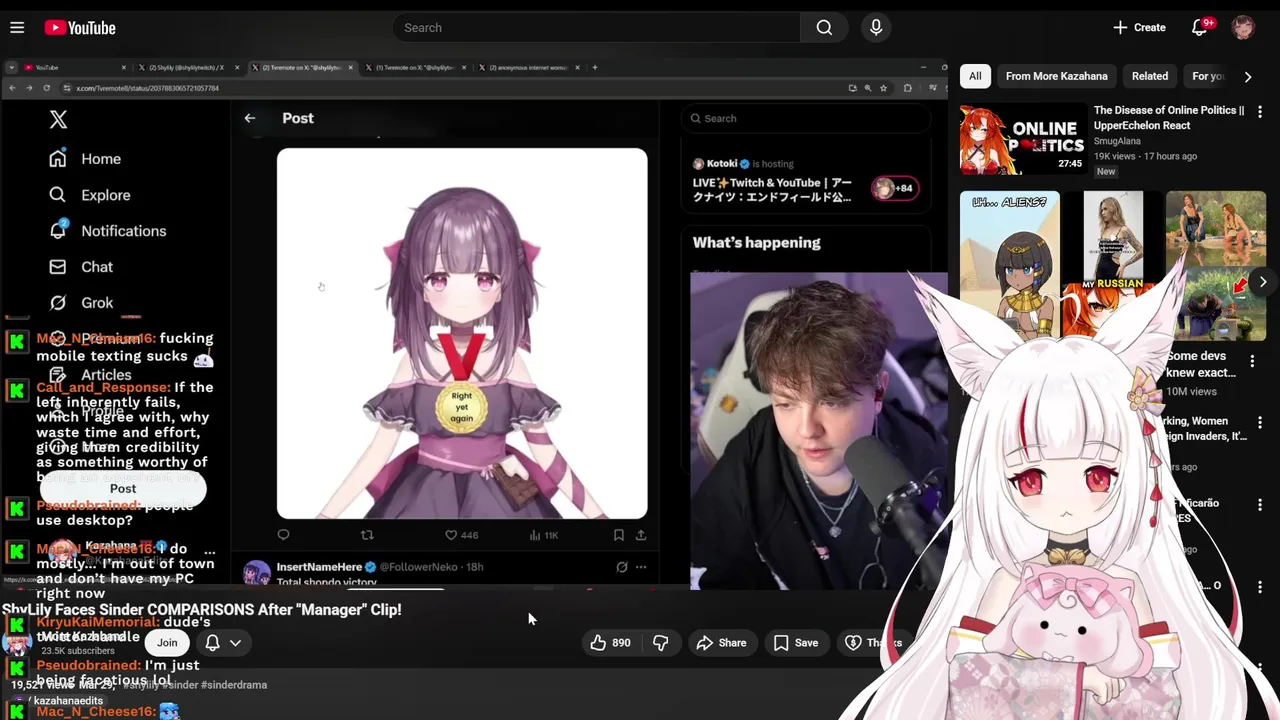Click the ShyLily Faces Sinder COMPARISONS video title

[x=202, y=609]
